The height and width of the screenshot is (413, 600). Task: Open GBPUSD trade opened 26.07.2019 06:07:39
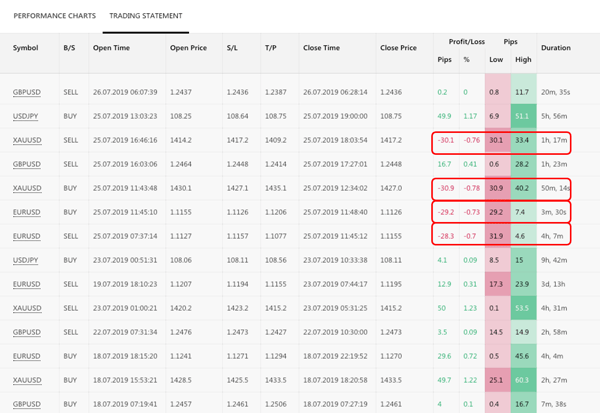point(28,93)
